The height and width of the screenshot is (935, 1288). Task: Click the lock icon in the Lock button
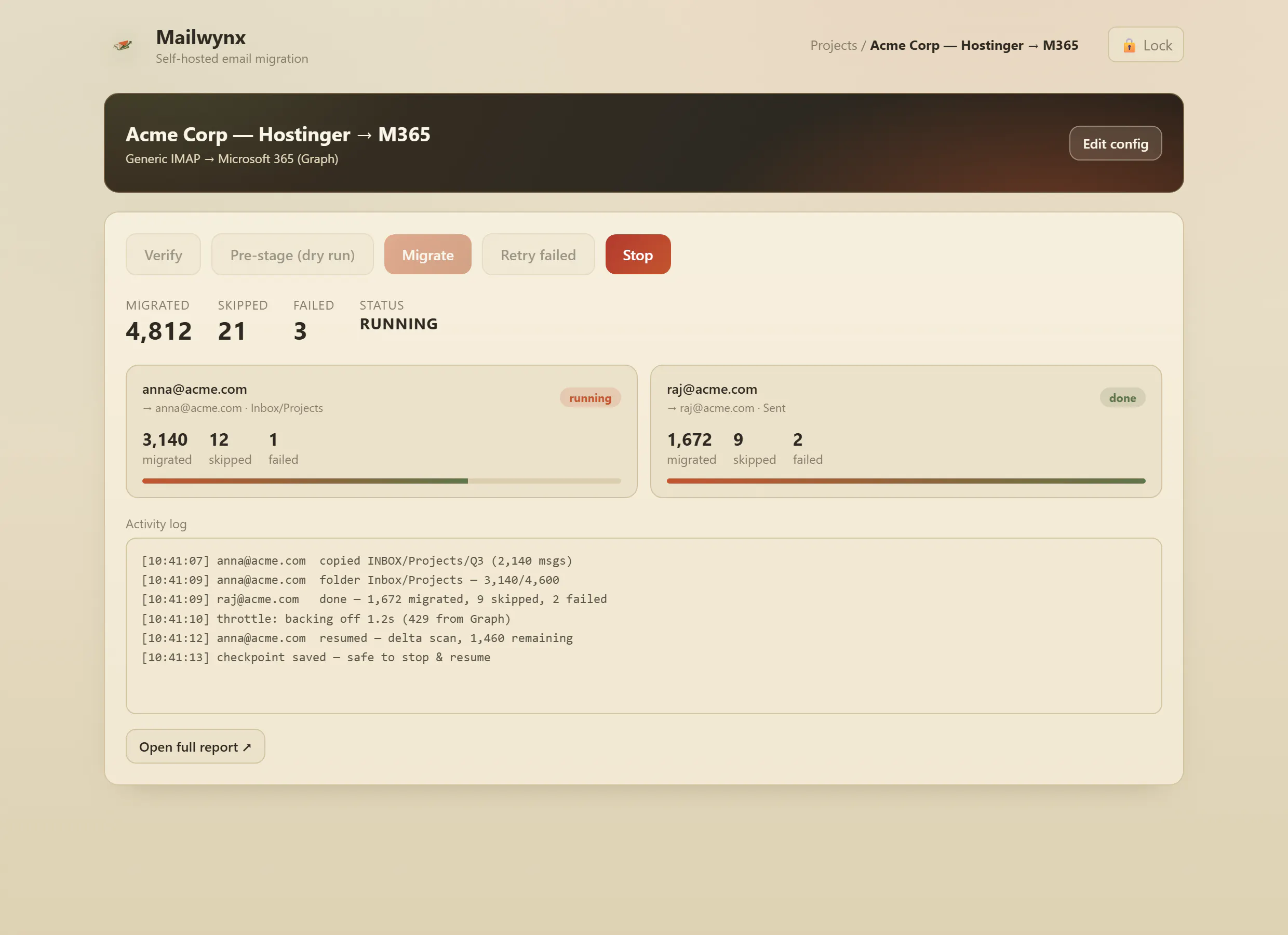click(x=1129, y=45)
